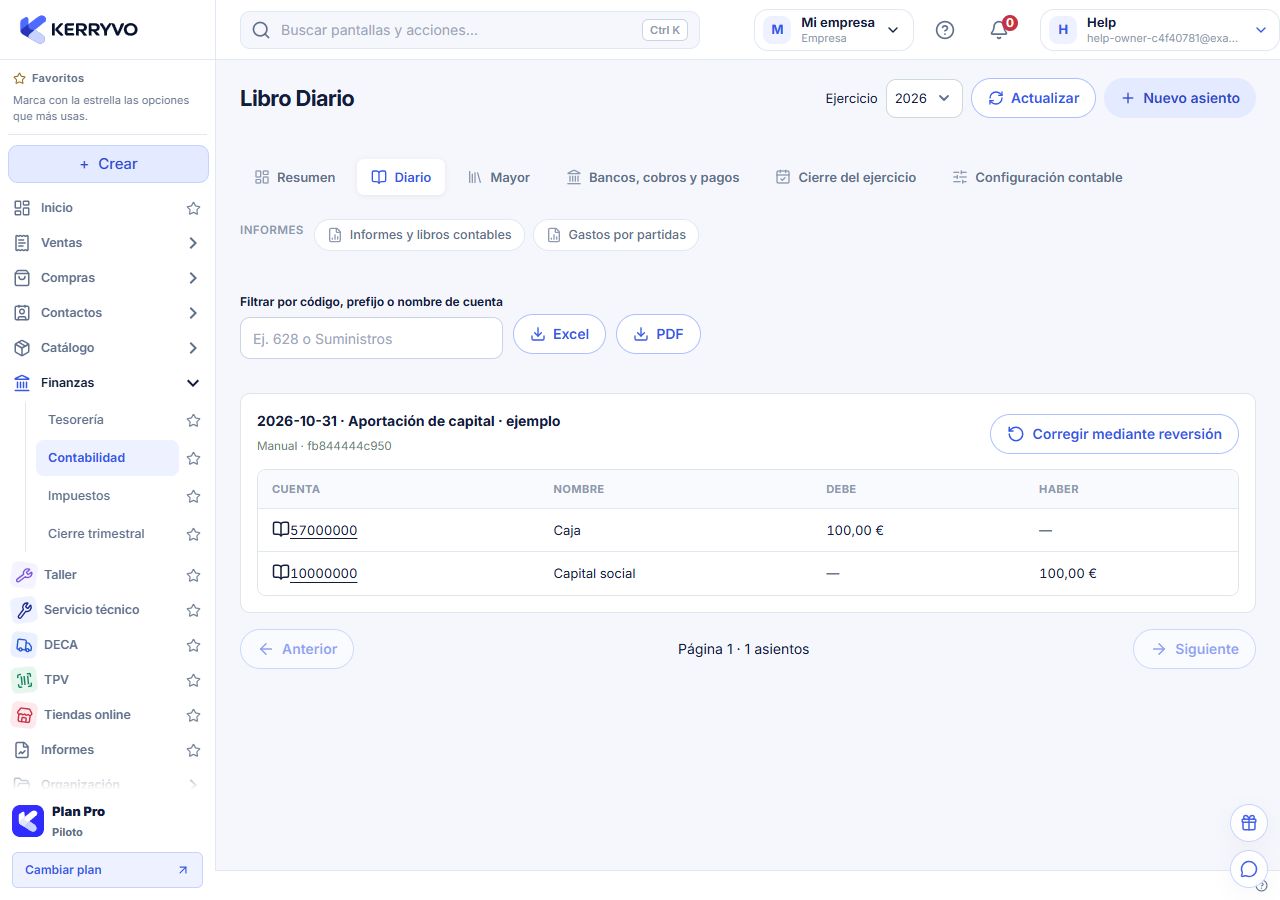Viewport: 1280px width, 900px height.
Task: Click the Servicio técnico icon
Action: click(24, 610)
